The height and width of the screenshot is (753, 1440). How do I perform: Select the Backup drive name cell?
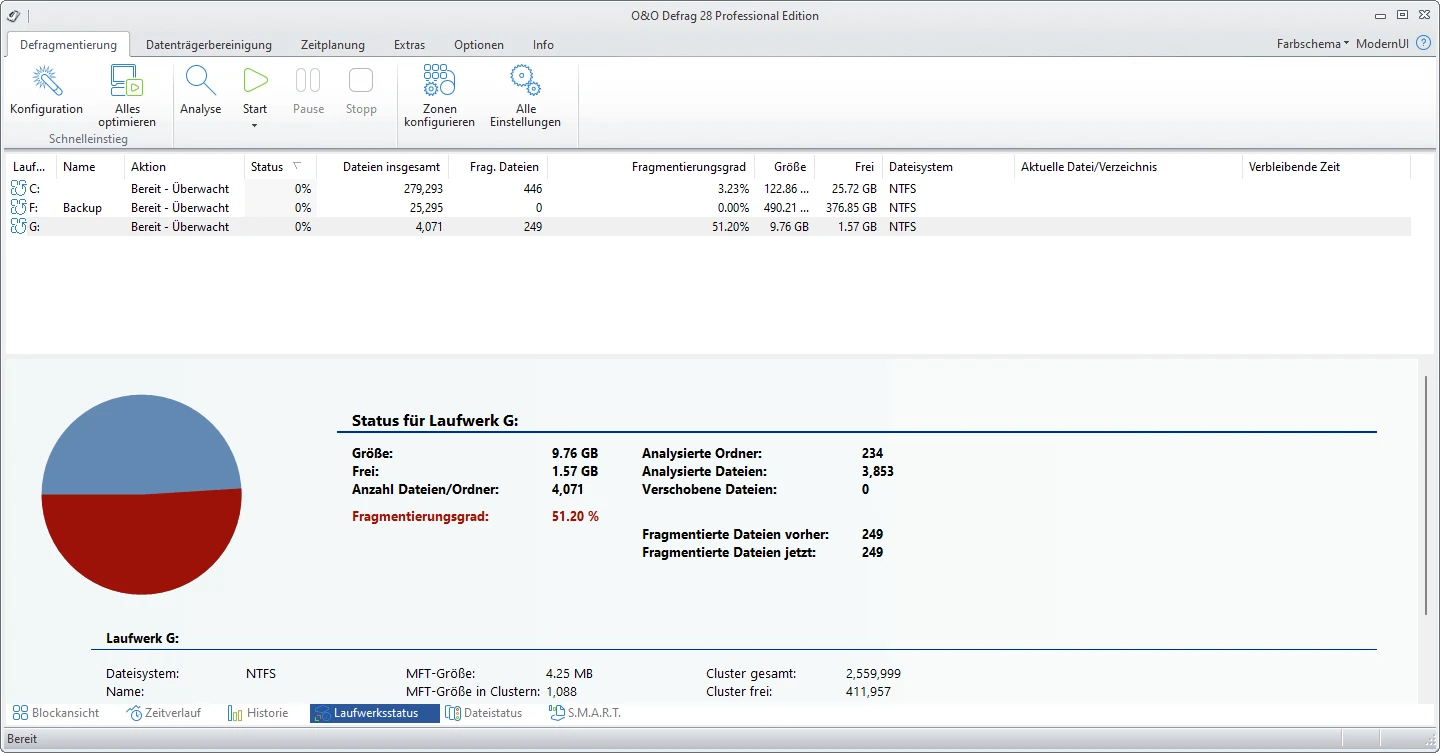(x=83, y=208)
